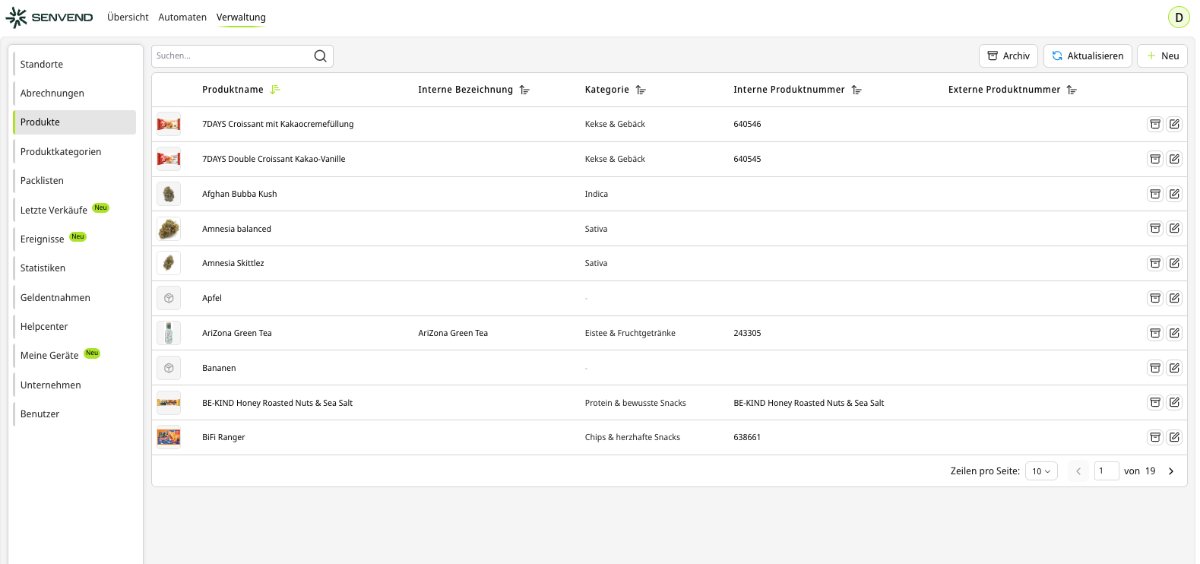Edit the BiFi Ranger product
1200x564 pixels.
(1174, 437)
